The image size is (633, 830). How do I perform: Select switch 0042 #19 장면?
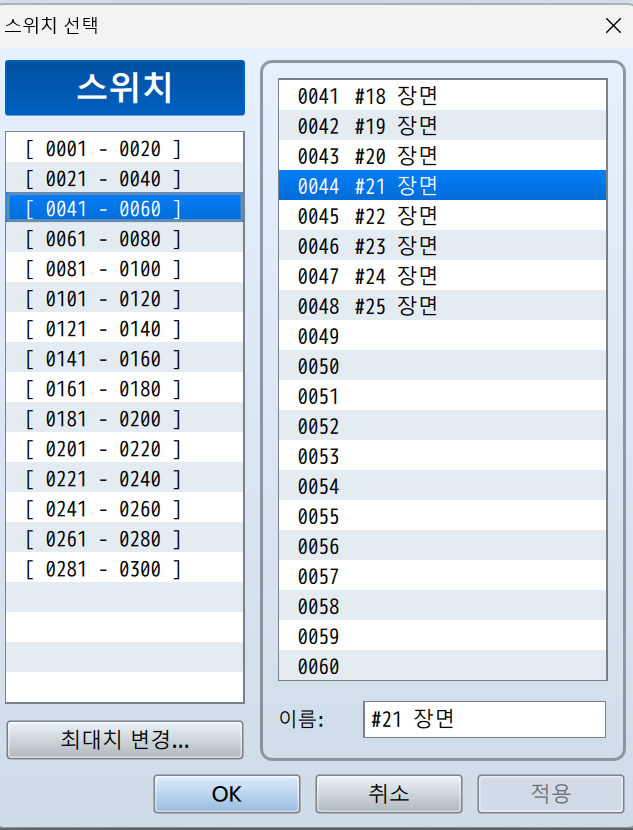tap(442, 125)
